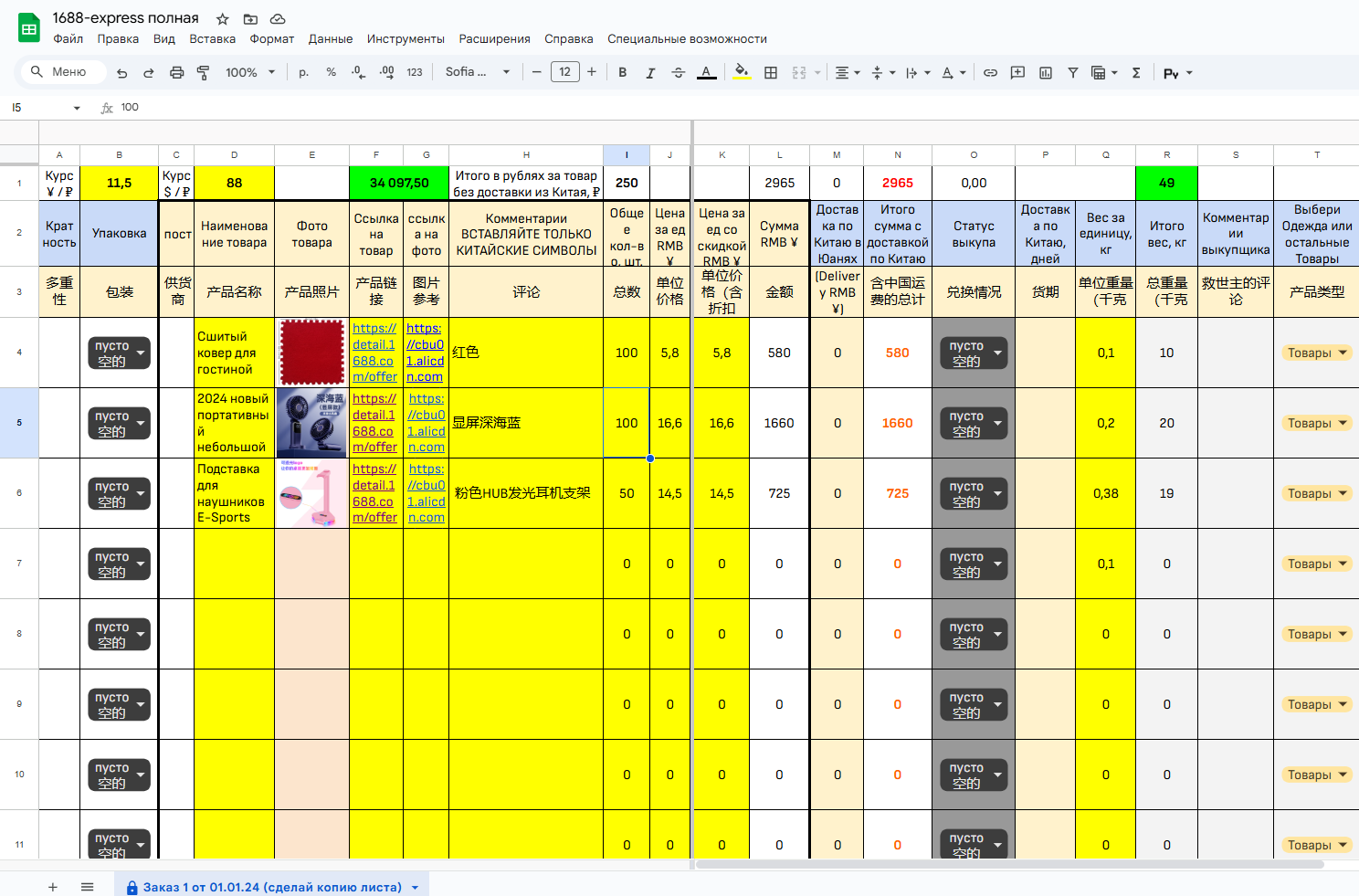Select the Paint format roller tool
Screen dimensions: 1359x896
(x=203, y=73)
